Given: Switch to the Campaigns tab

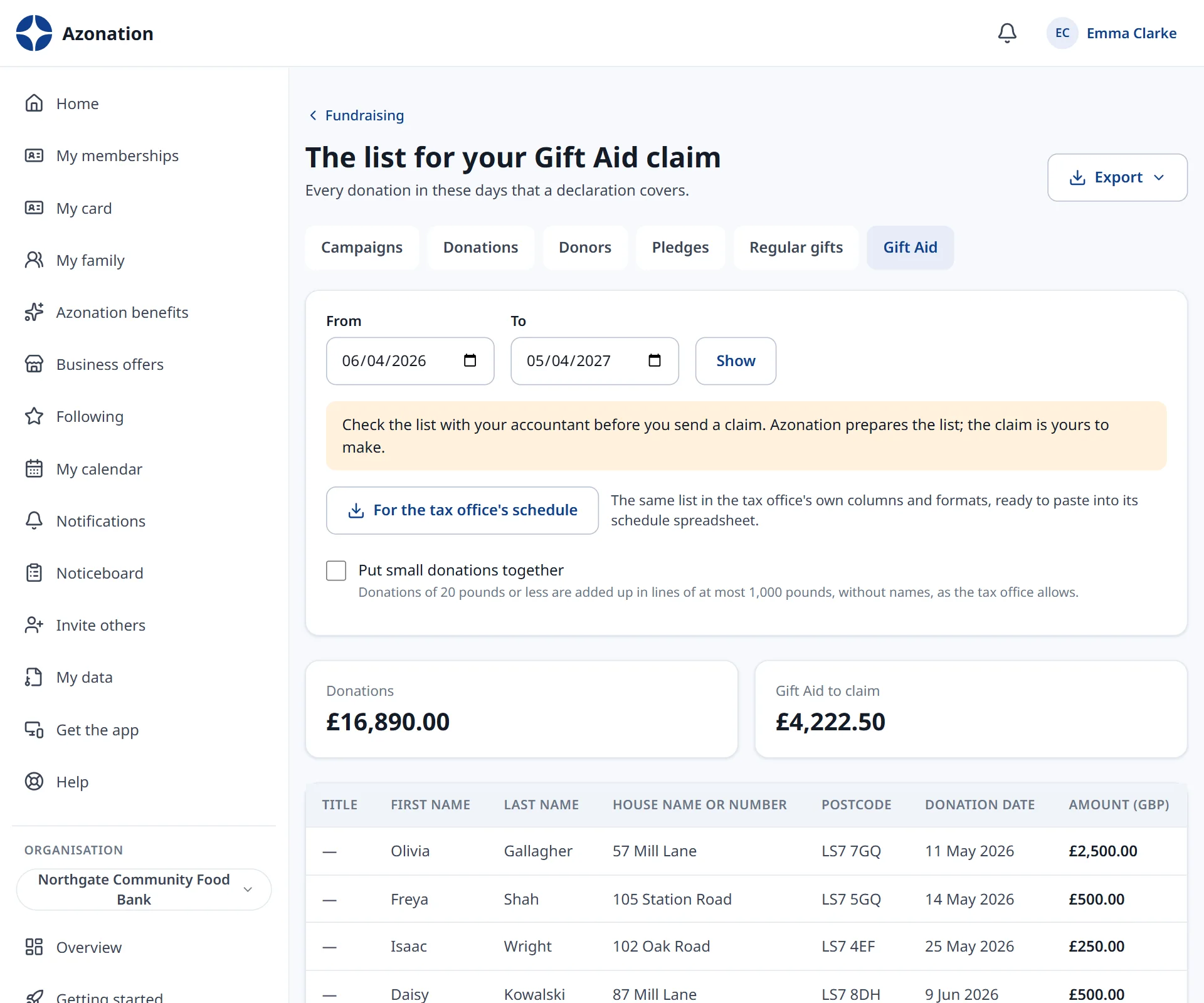Looking at the screenshot, I should tap(362, 248).
